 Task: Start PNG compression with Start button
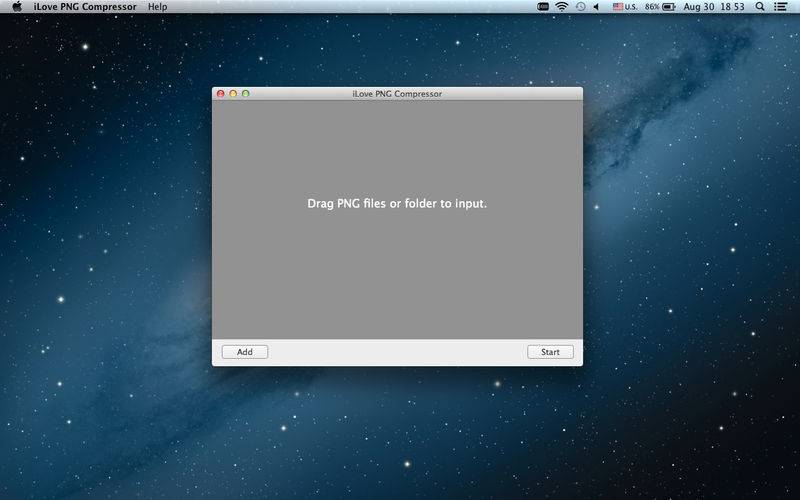click(550, 352)
